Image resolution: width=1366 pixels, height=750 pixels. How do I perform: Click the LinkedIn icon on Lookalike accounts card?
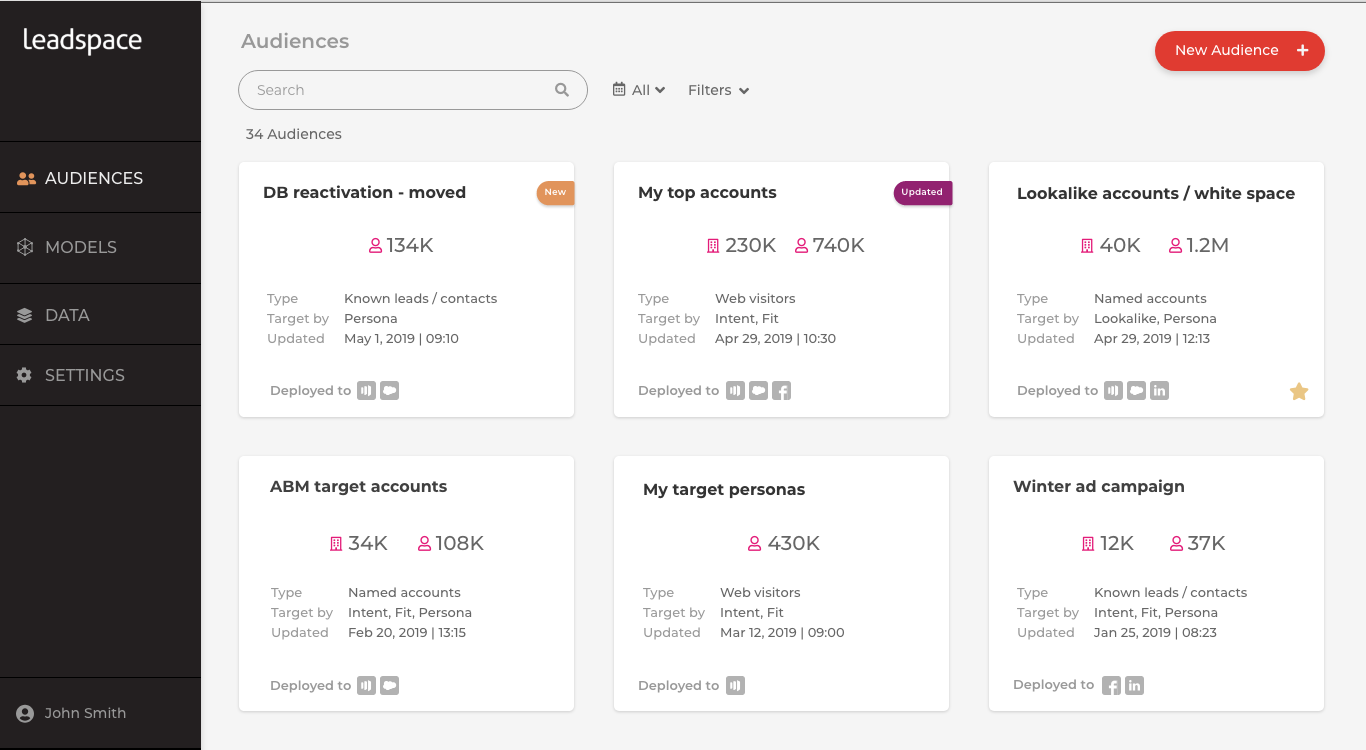pyautogui.click(x=1159, y=391)
